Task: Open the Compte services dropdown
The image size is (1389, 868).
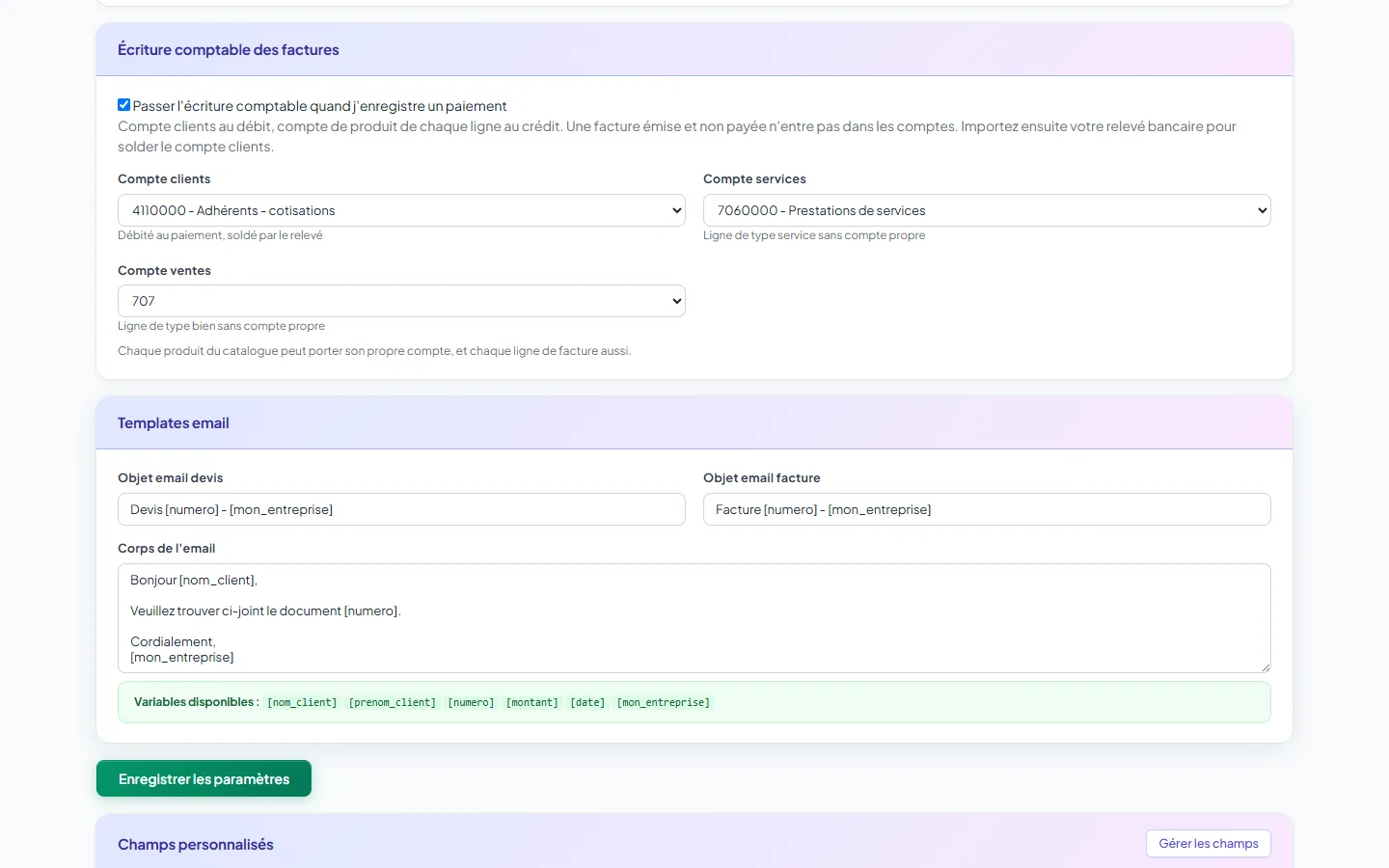Action: 987,210
